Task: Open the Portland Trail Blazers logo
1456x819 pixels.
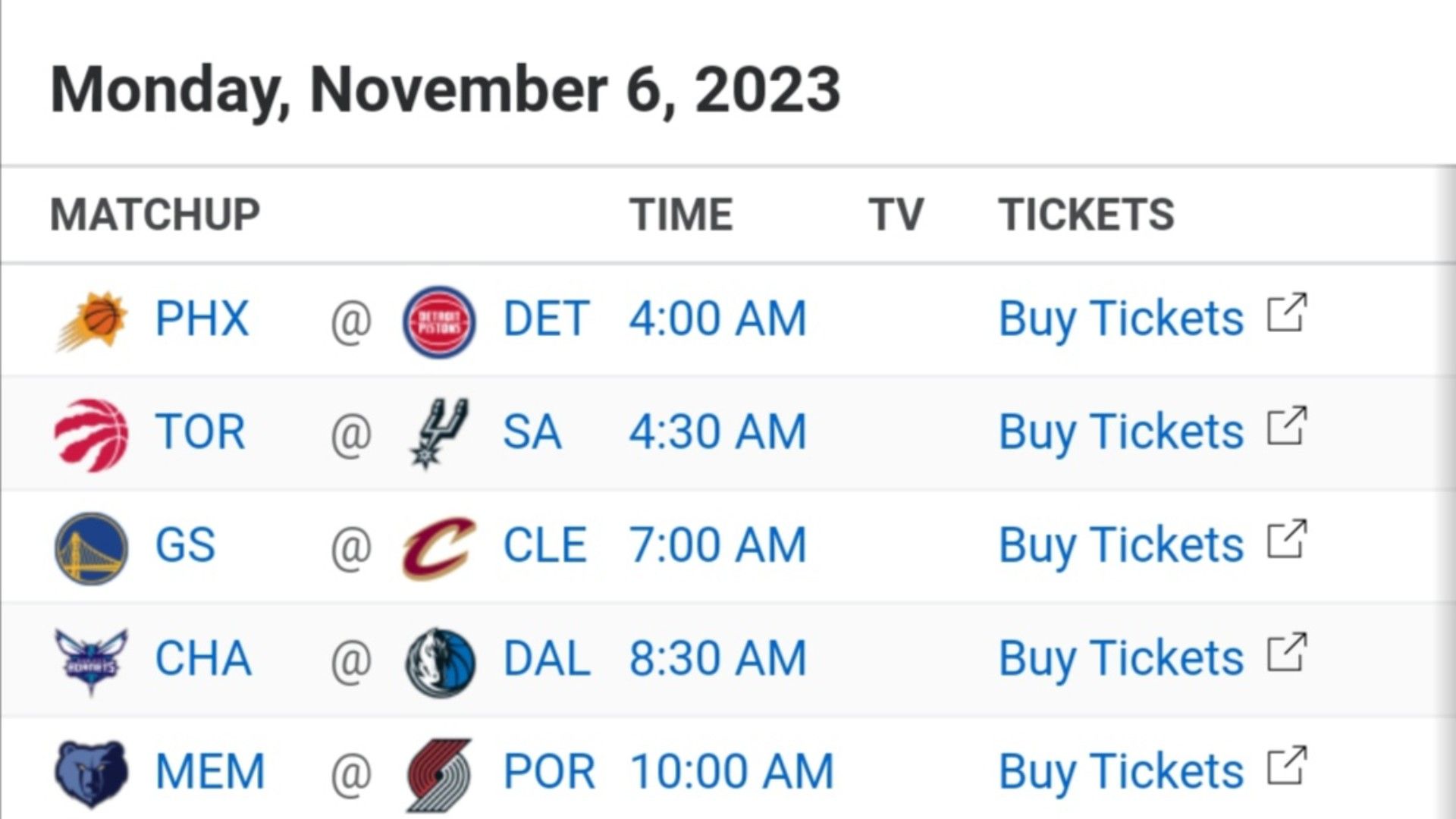Action: tap(439, 775)
